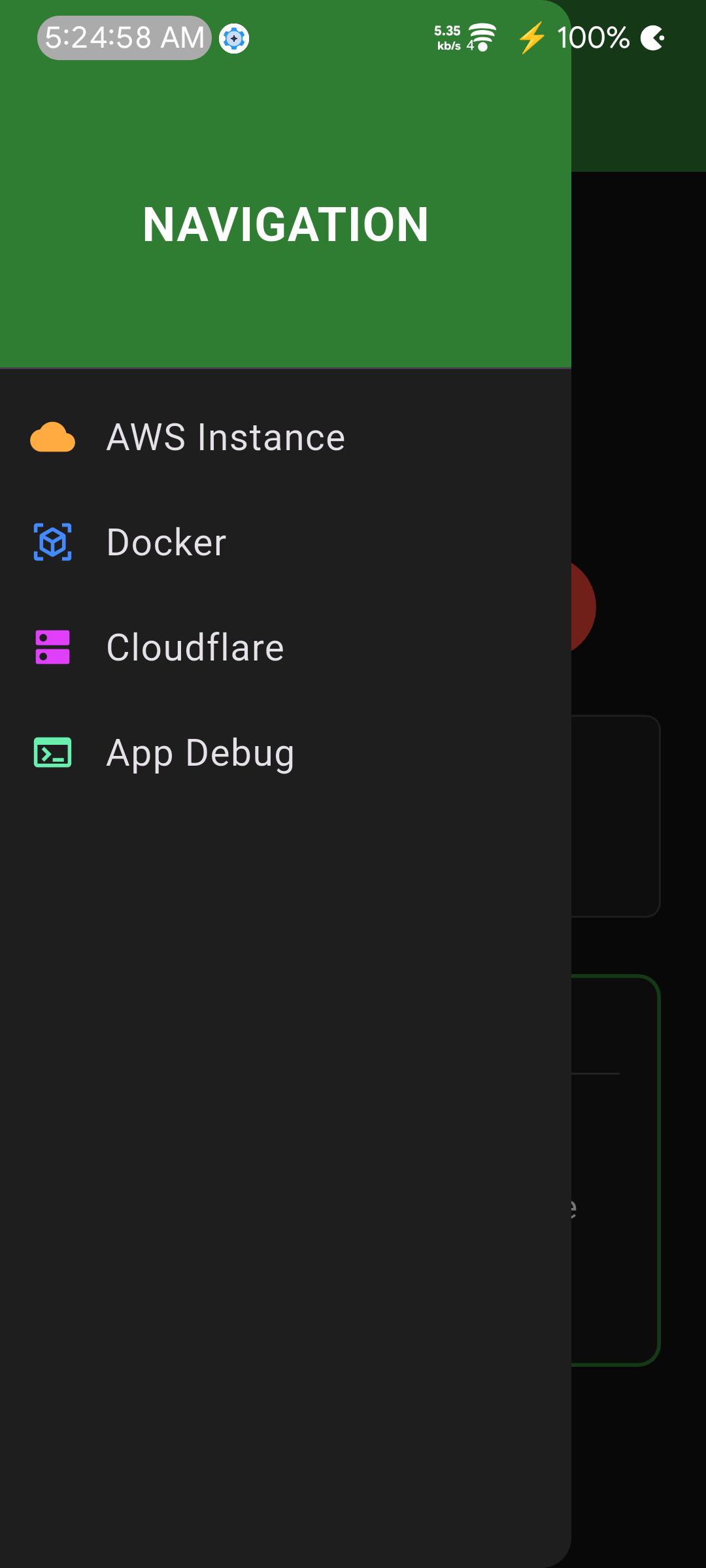706x1568 pixels.
Task: Click the 100% battery percentage text
Action: (x=593, y=38)
